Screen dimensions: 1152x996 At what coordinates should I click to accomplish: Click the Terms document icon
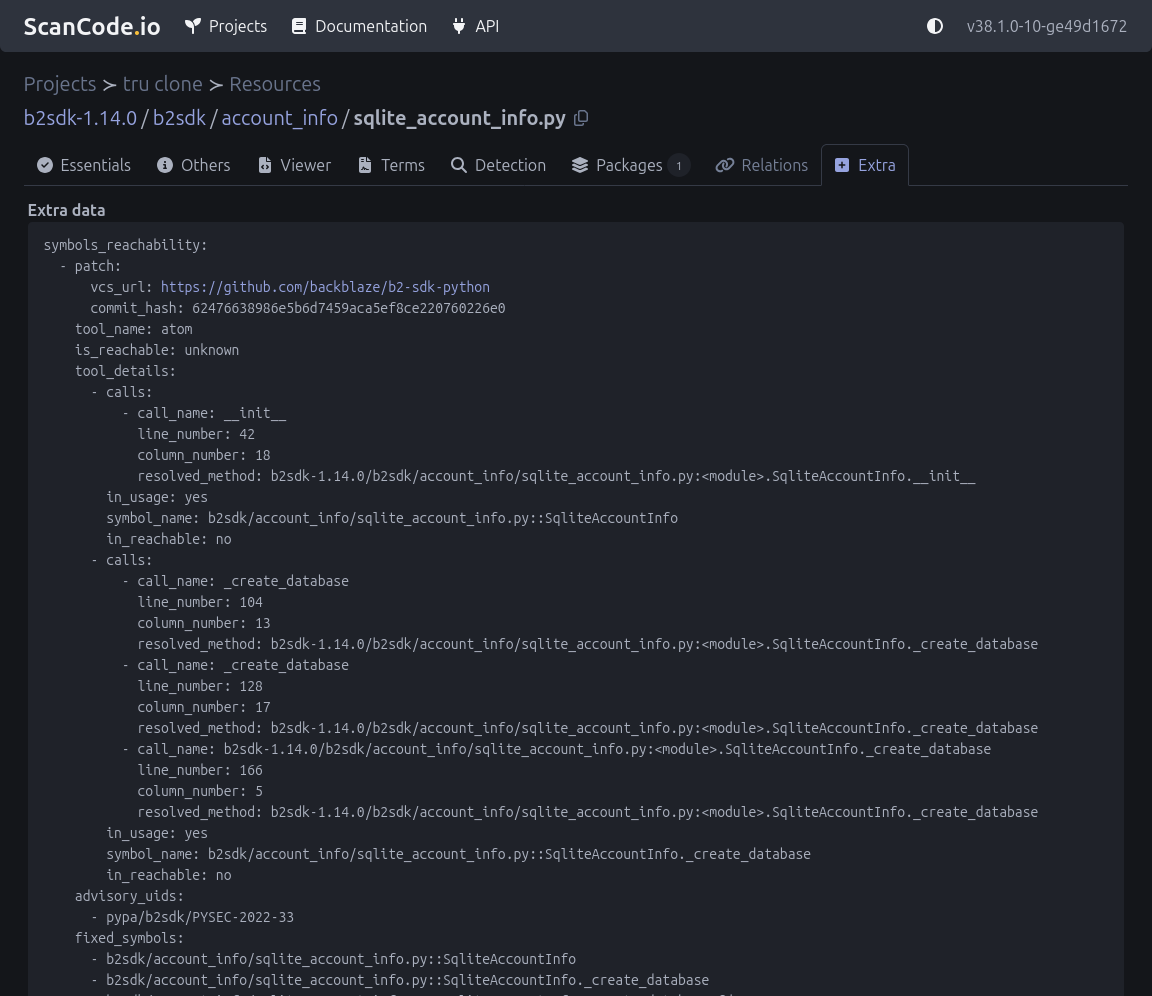pyautogui.click(x=364, y=165)
